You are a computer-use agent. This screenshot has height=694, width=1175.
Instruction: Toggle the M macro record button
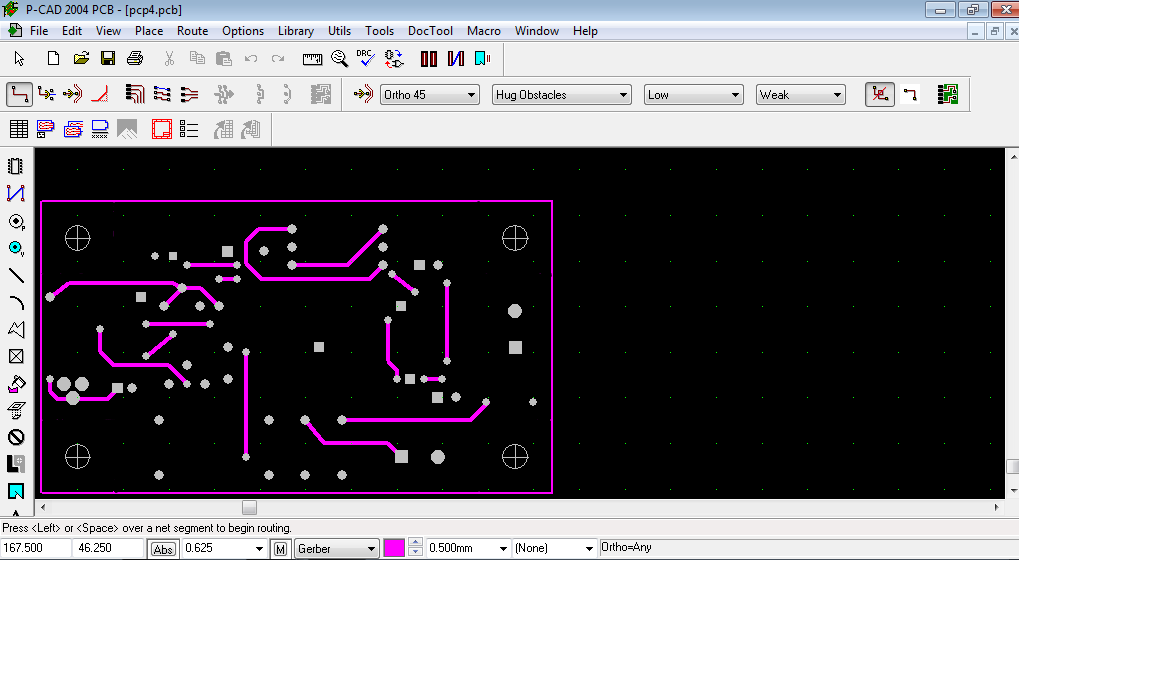pyautogui.click(x=280, y=549)
